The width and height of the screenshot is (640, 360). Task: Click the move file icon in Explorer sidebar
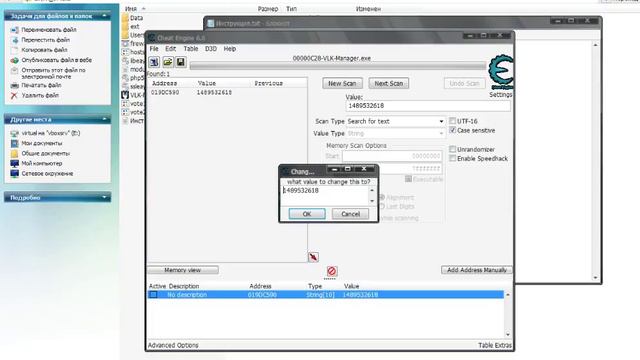pyautogui.click(x=14, y=40)
